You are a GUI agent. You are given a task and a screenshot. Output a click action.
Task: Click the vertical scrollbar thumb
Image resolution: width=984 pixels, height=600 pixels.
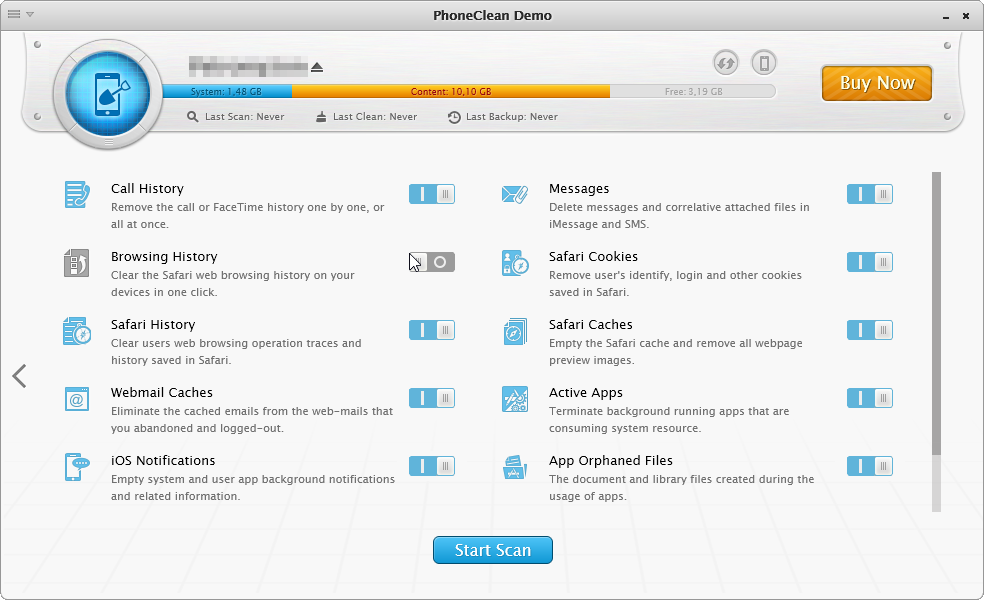click(x=936, y=313)
